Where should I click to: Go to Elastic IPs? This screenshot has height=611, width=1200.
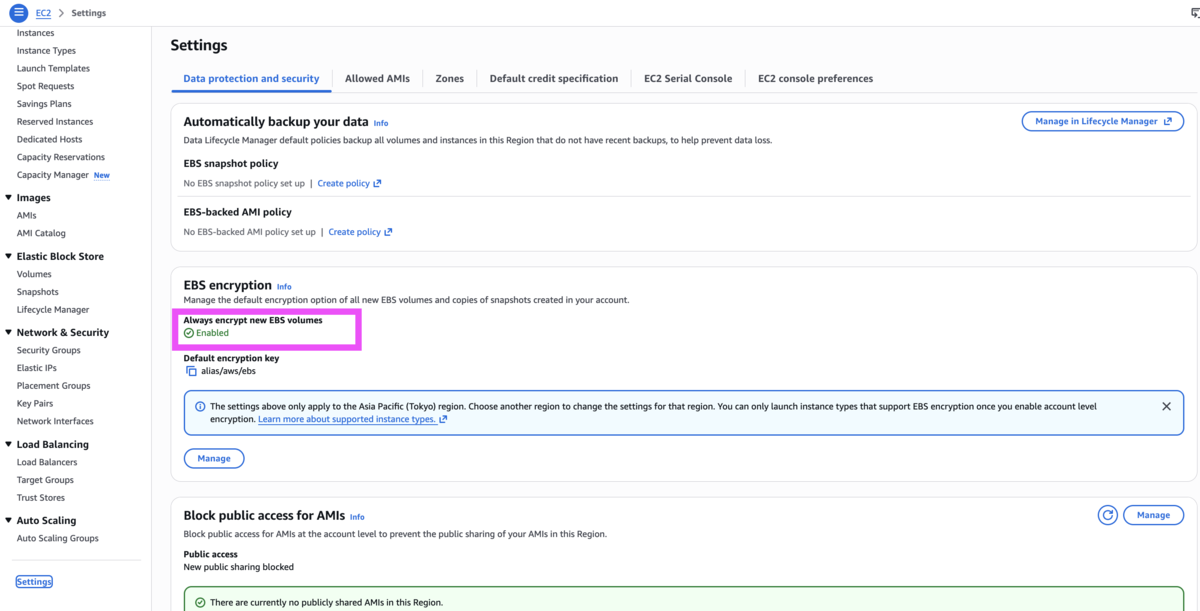tap(36, 368)
